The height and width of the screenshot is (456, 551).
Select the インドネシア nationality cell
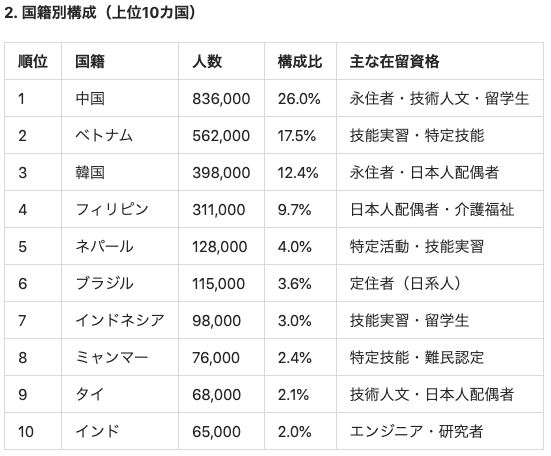tap(120, 320)
